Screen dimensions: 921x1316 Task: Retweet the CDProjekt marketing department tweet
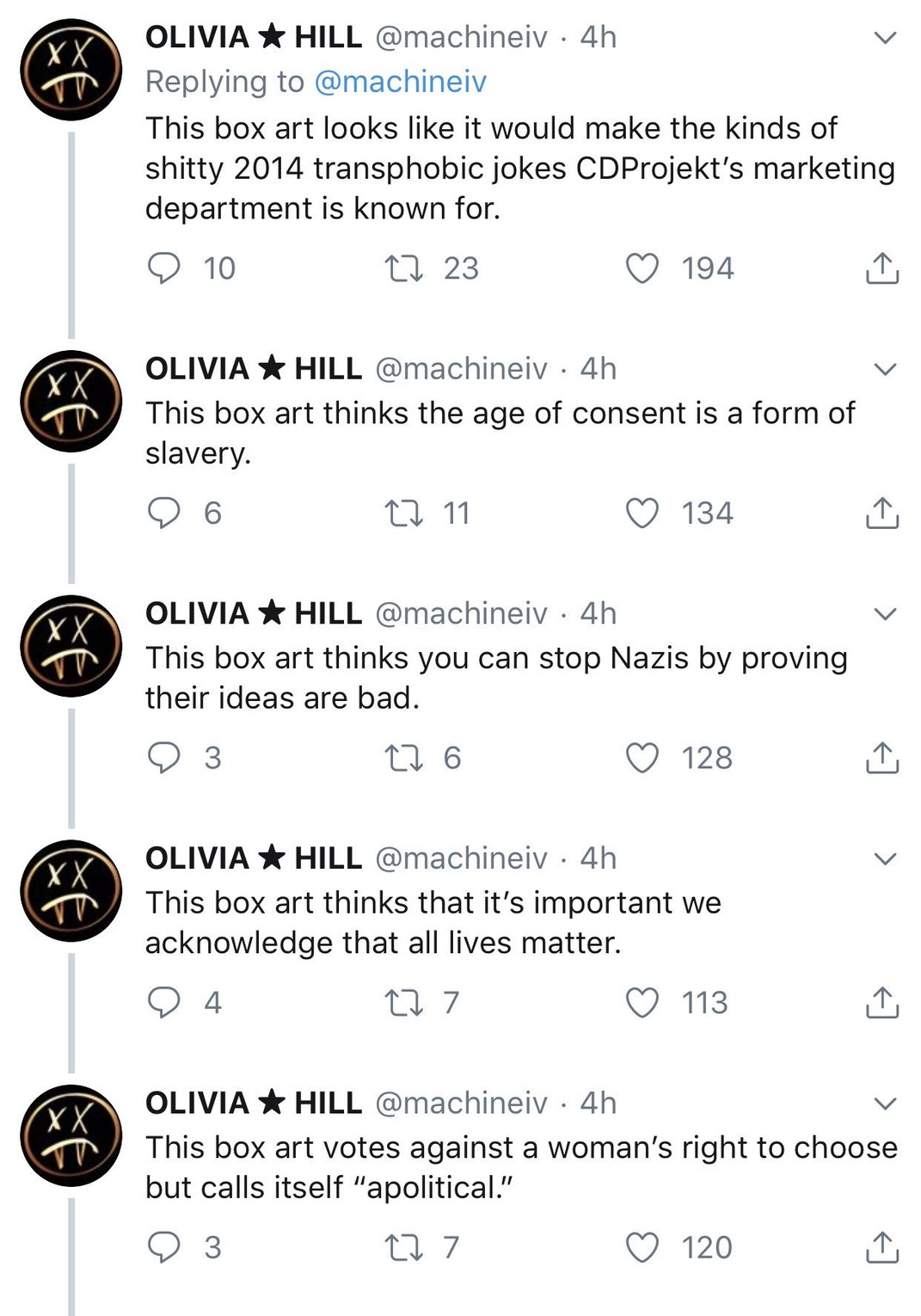[402, 268]
